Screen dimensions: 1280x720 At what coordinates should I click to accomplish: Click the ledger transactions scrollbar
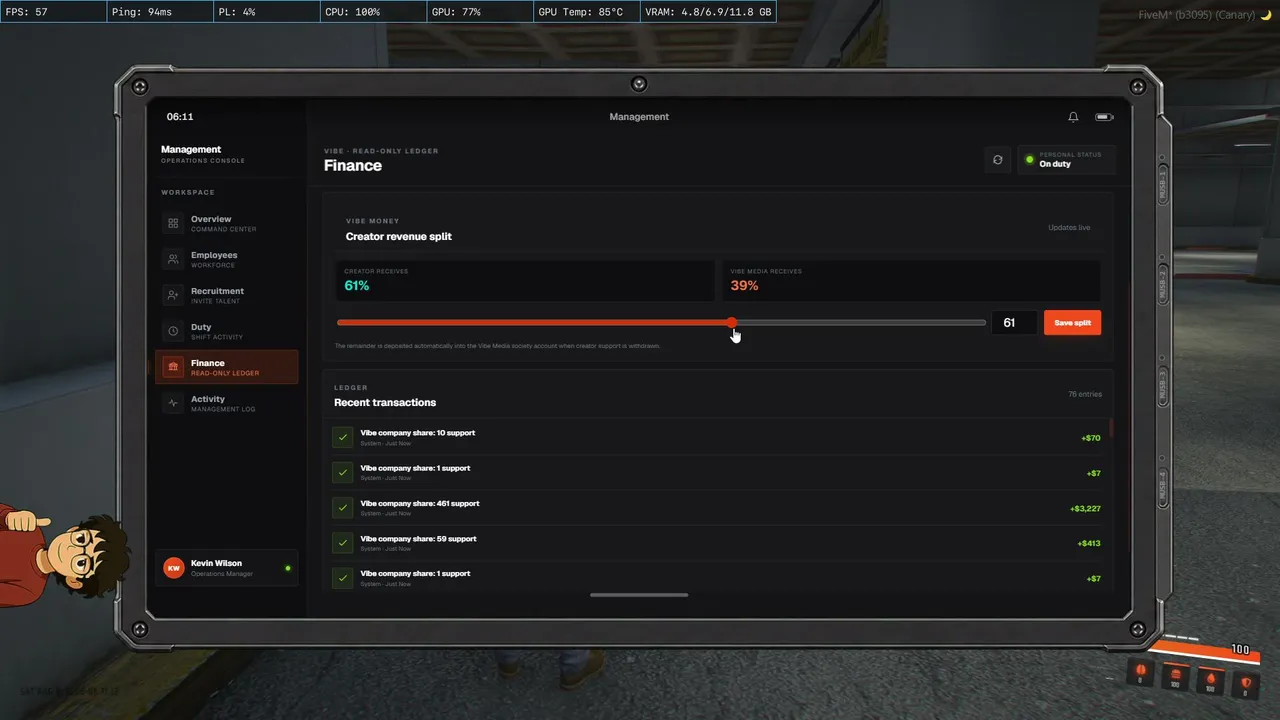pyautogui.click(x=1111, y=430)
